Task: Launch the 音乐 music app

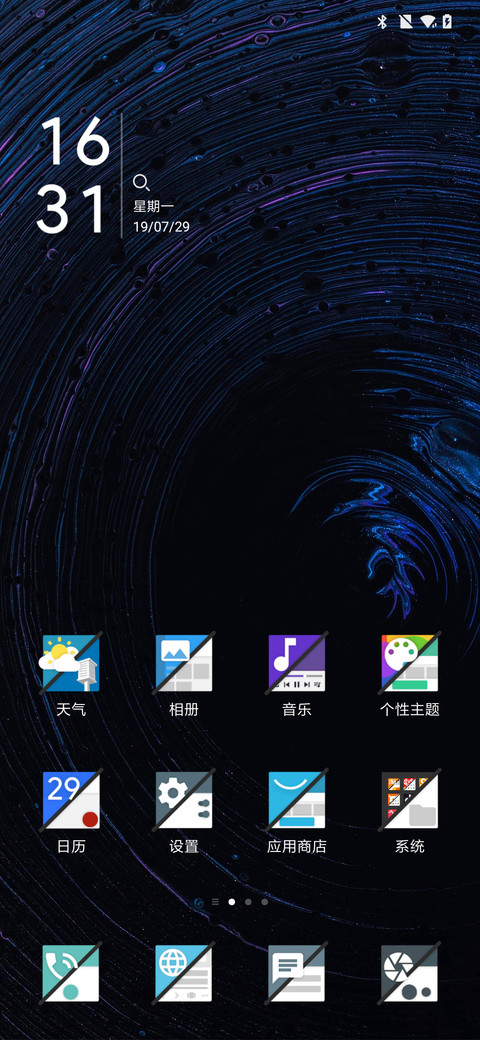Action: coord(296,663)
